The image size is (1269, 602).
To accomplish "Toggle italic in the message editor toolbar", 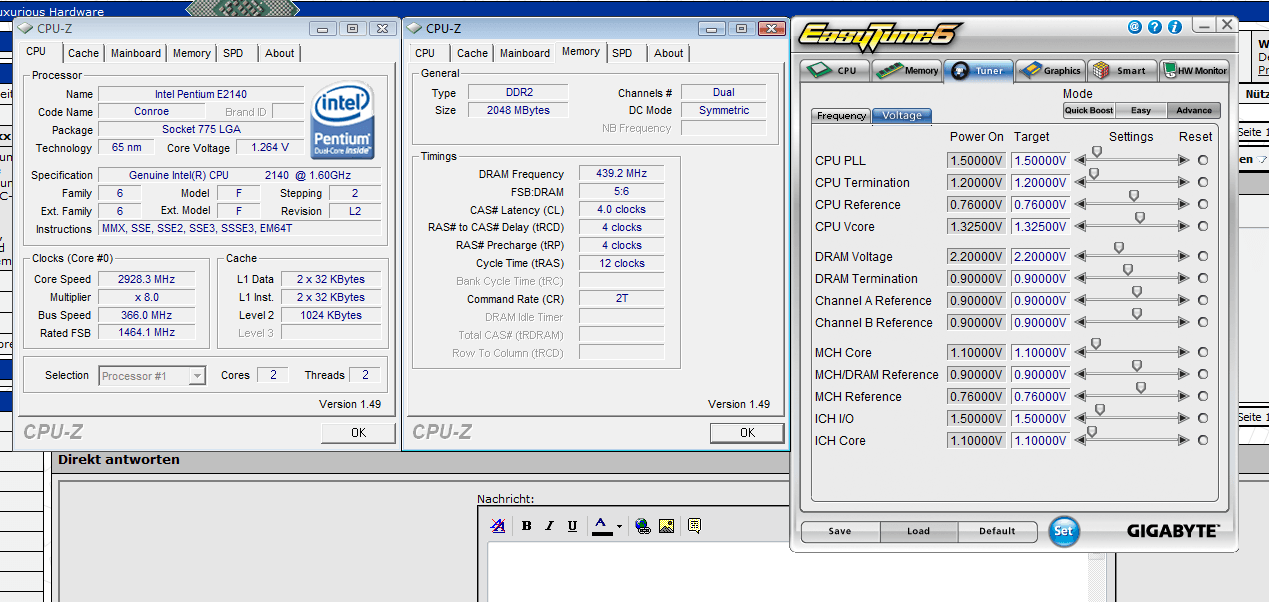I will (549, 526).
